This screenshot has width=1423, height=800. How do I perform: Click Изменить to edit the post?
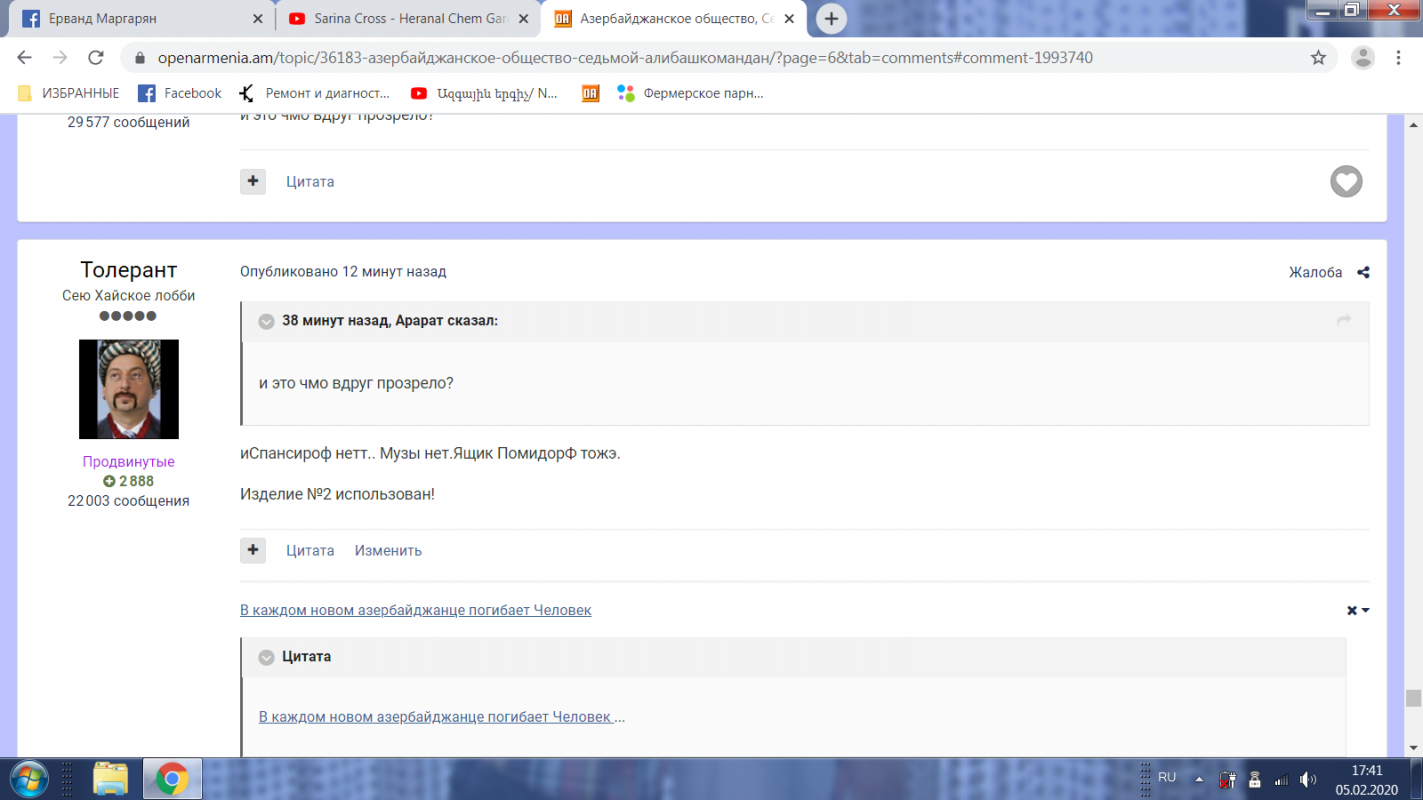(388, 551)
